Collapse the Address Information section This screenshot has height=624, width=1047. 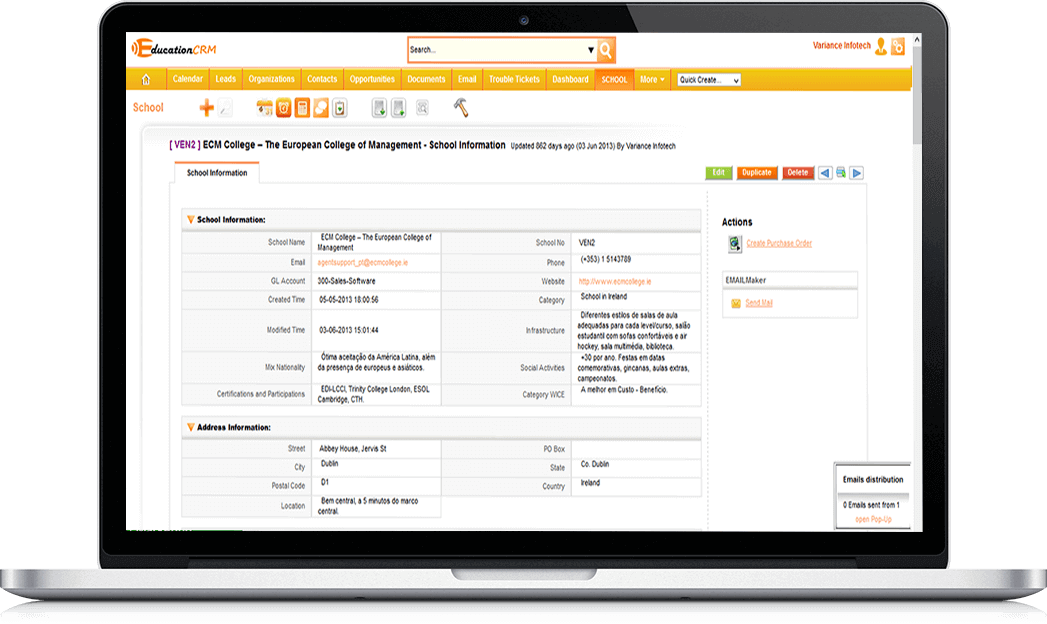pyautogui.click(x=190, y=427)
